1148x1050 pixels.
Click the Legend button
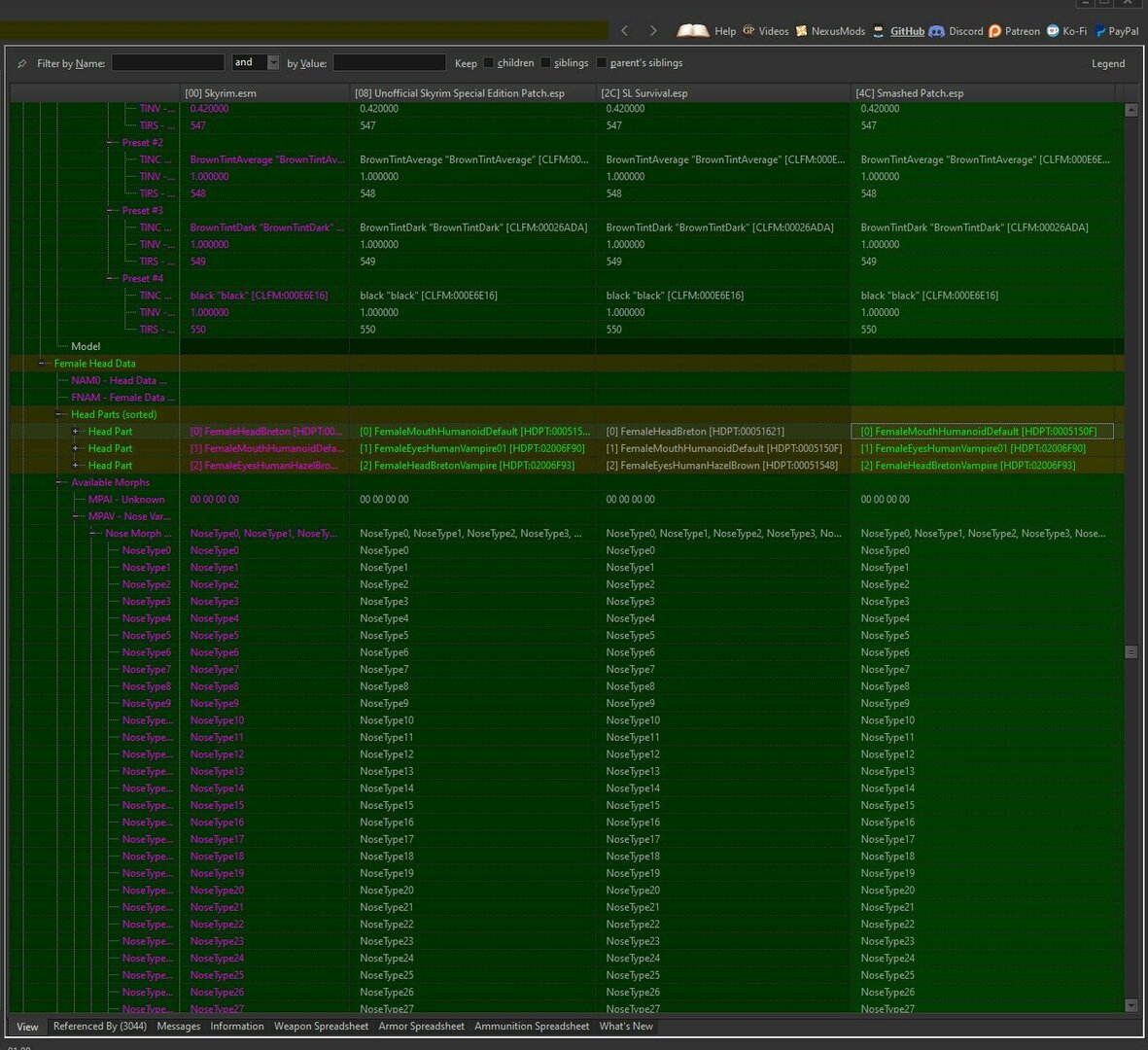click(x=1108, y=64)
